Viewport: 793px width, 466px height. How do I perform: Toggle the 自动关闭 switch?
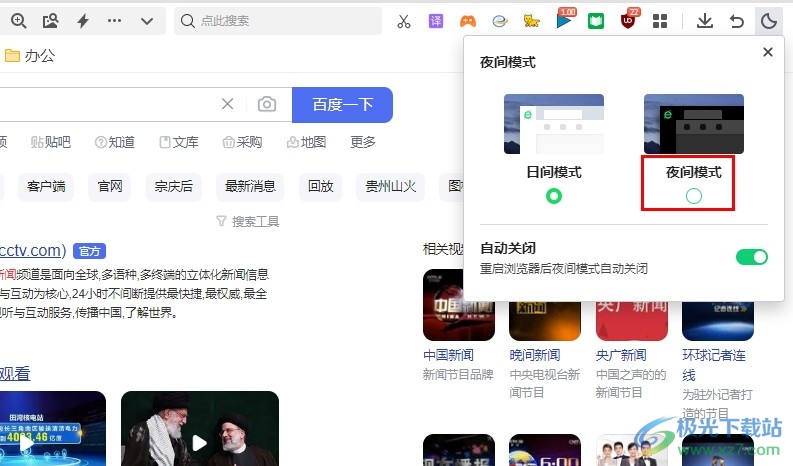tap(752, 257)
